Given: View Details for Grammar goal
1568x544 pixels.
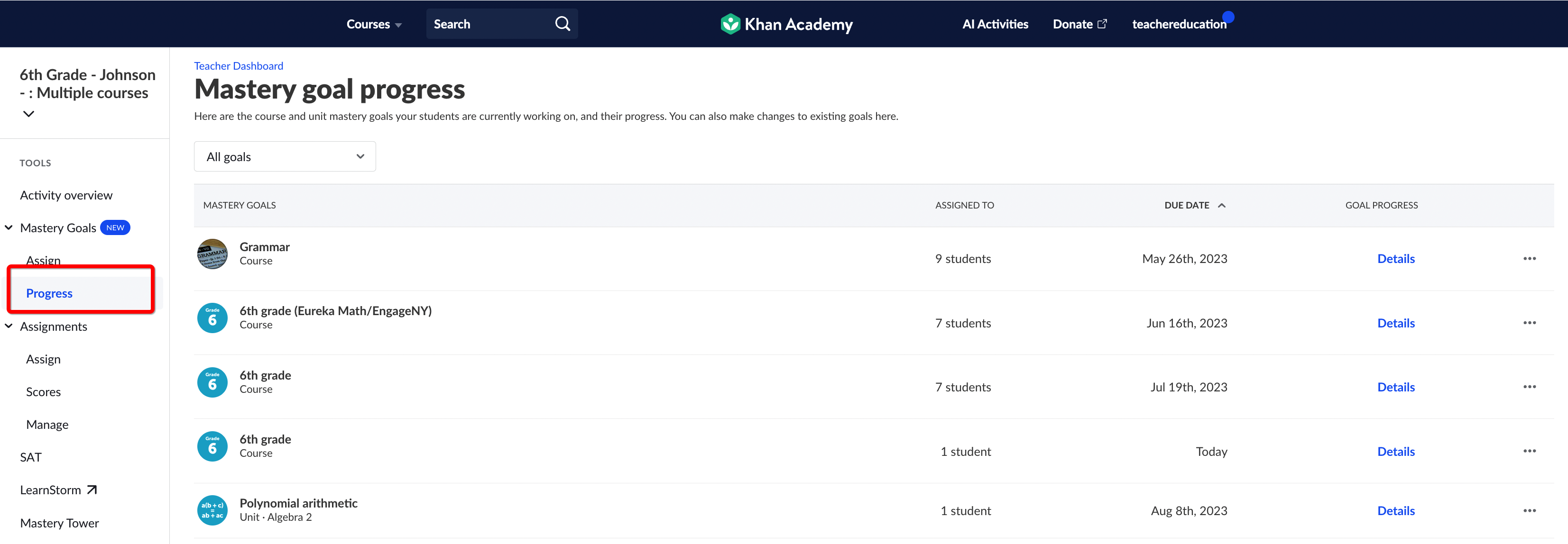Looking at the screenshot, I should [1396, 259].
